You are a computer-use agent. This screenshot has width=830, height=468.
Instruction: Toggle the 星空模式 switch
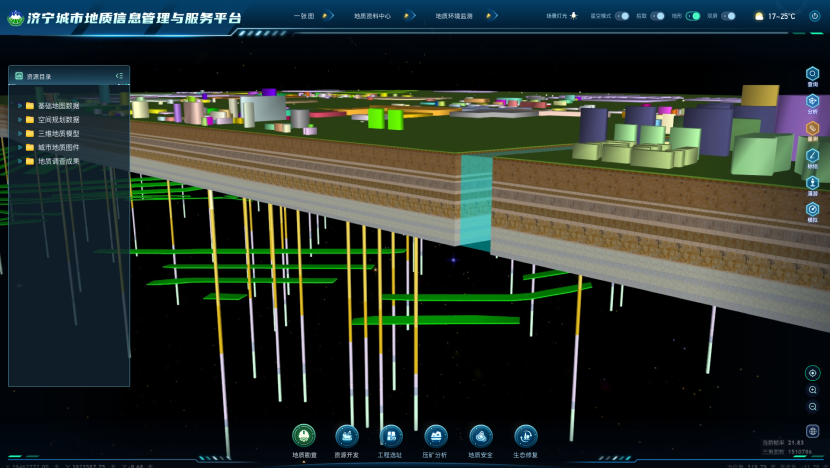(622, 16)
